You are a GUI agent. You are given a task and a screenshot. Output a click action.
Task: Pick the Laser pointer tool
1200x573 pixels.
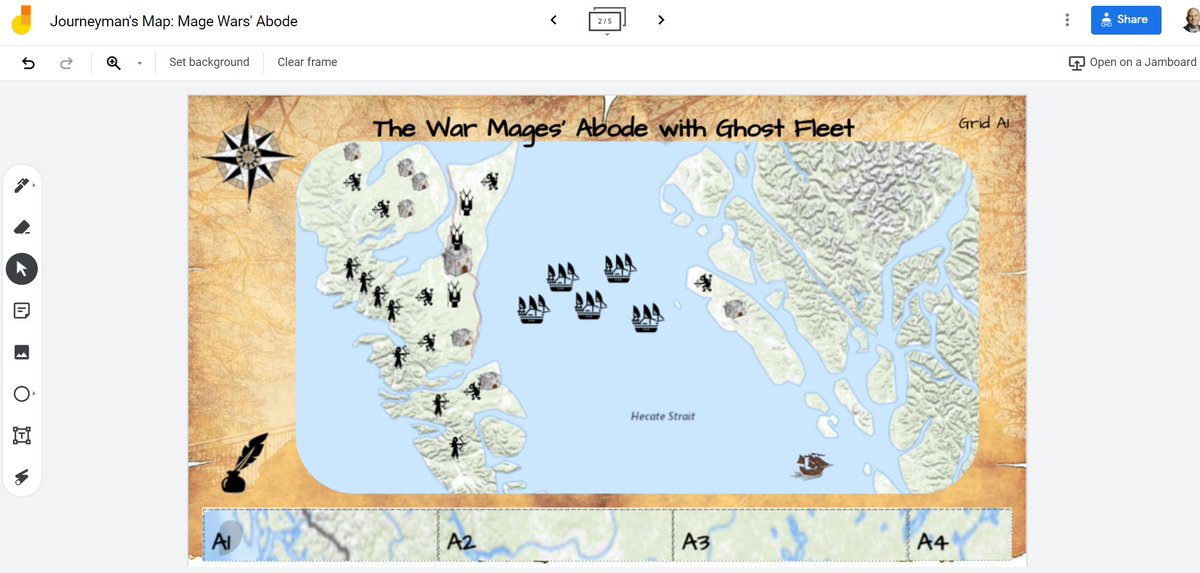point(22,477)
